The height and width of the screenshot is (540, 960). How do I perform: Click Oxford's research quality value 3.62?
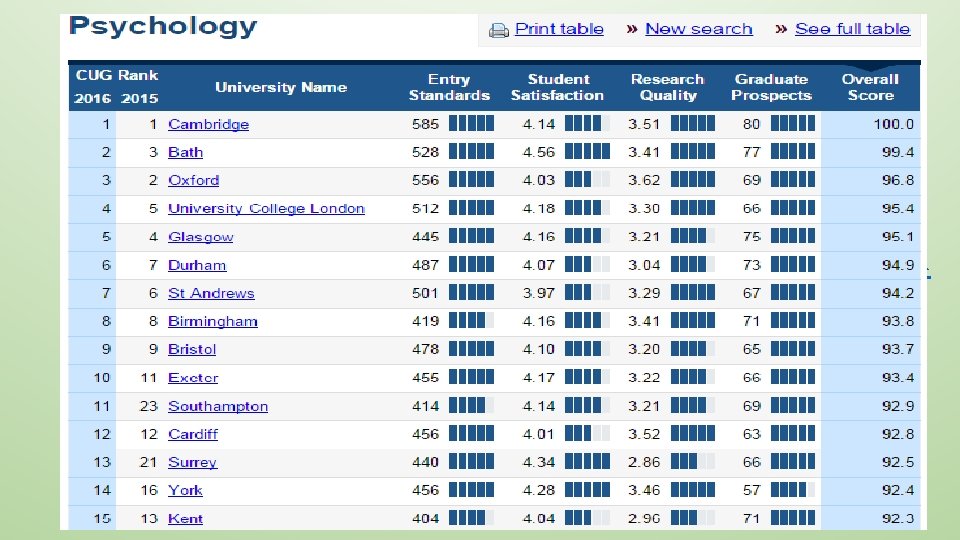coord(644,181)
